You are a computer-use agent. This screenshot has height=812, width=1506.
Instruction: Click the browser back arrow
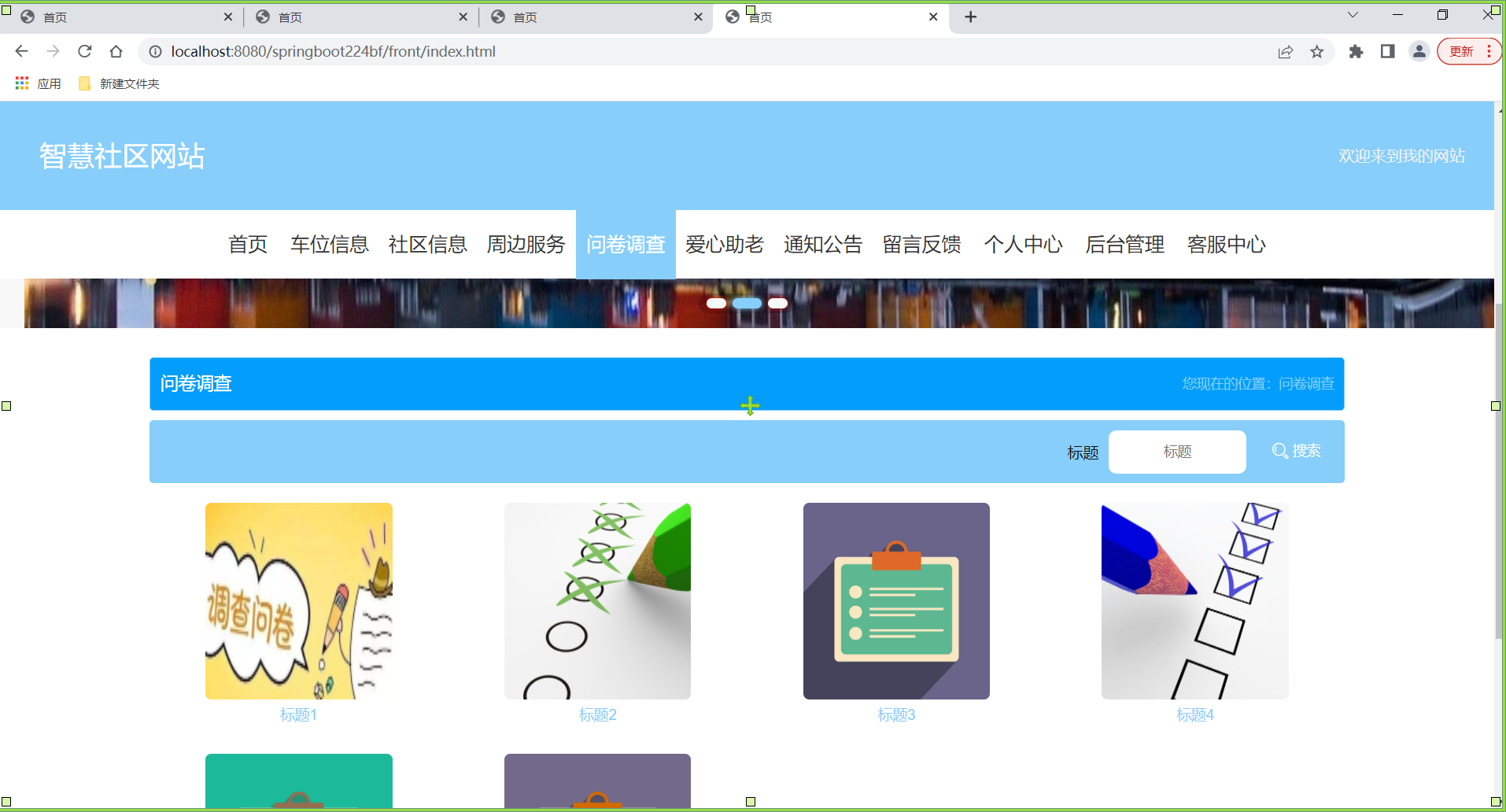pos(21,51)
